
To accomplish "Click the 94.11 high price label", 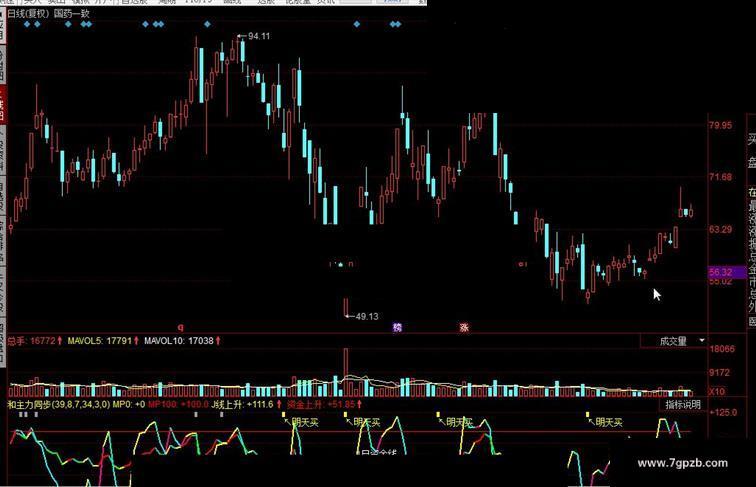I will [x=259, y=36].
